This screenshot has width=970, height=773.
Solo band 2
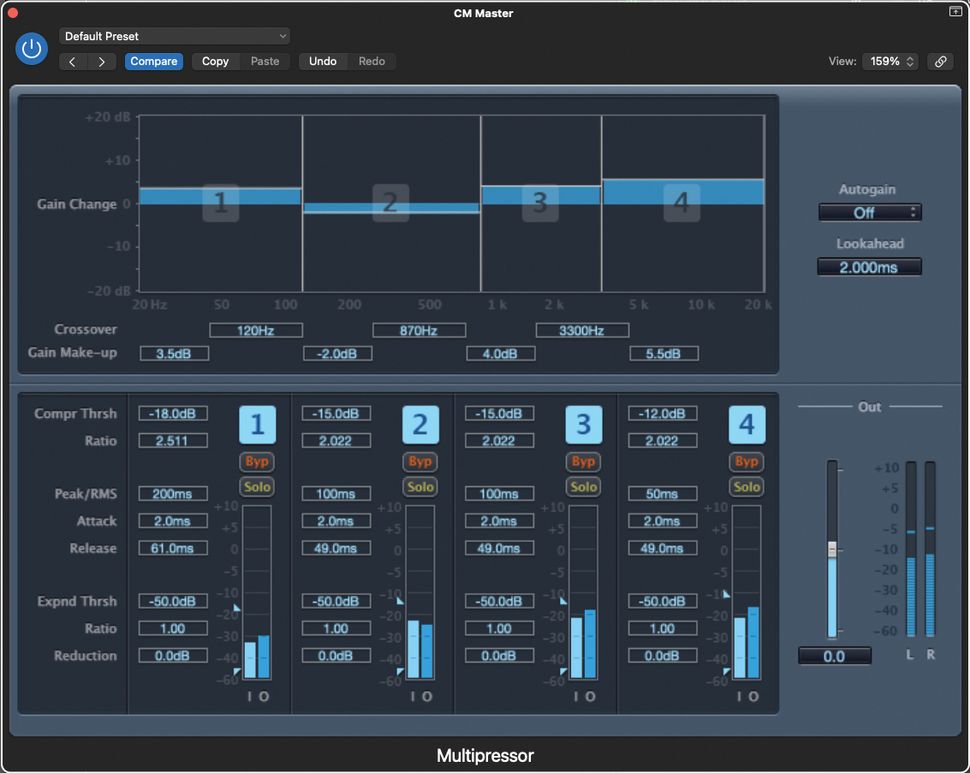[420, 486]
